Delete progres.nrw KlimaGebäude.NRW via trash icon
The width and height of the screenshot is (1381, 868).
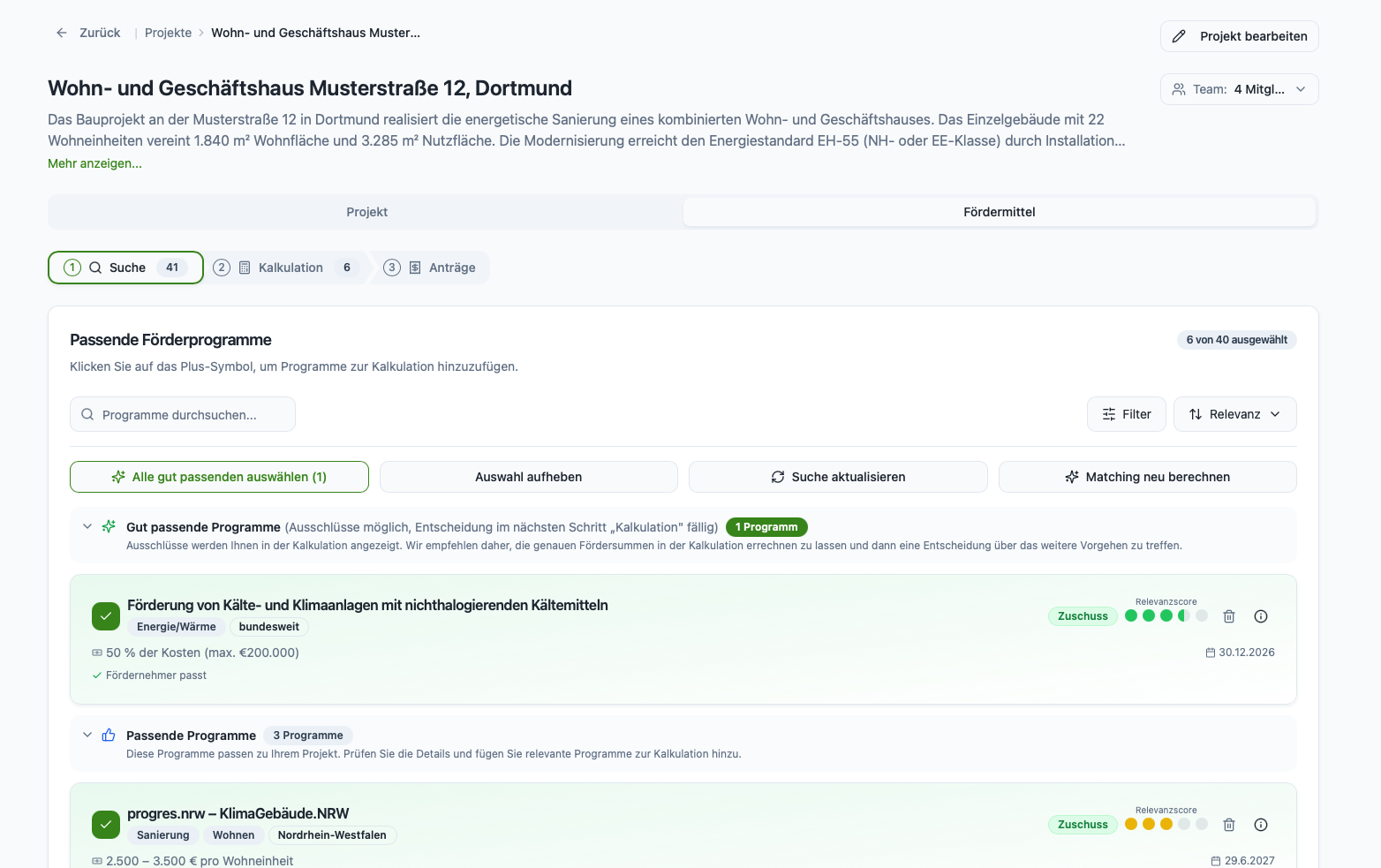pyautogui.click(x=1229, y=825)
